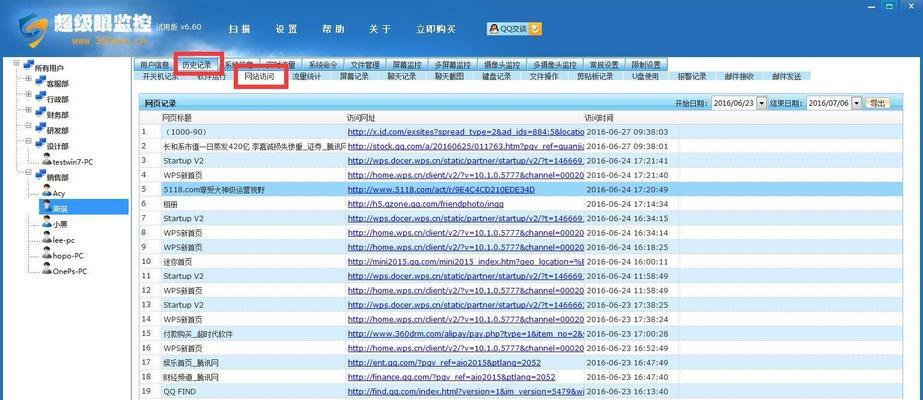Click the 小黑 user avatar icon
Image resolution: width=923 pixels, height=400 pixels.
[x=47, y=222]
